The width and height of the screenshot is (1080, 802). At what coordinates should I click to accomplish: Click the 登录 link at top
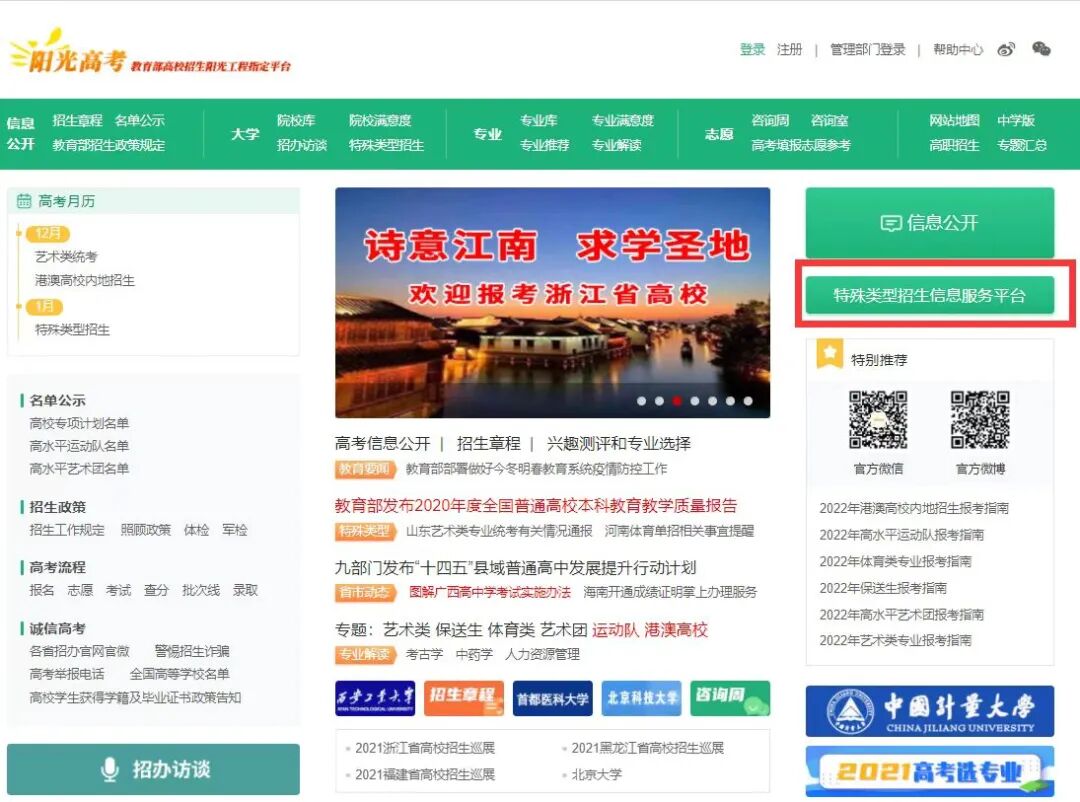pyautogui.click(x=752, y=50)
